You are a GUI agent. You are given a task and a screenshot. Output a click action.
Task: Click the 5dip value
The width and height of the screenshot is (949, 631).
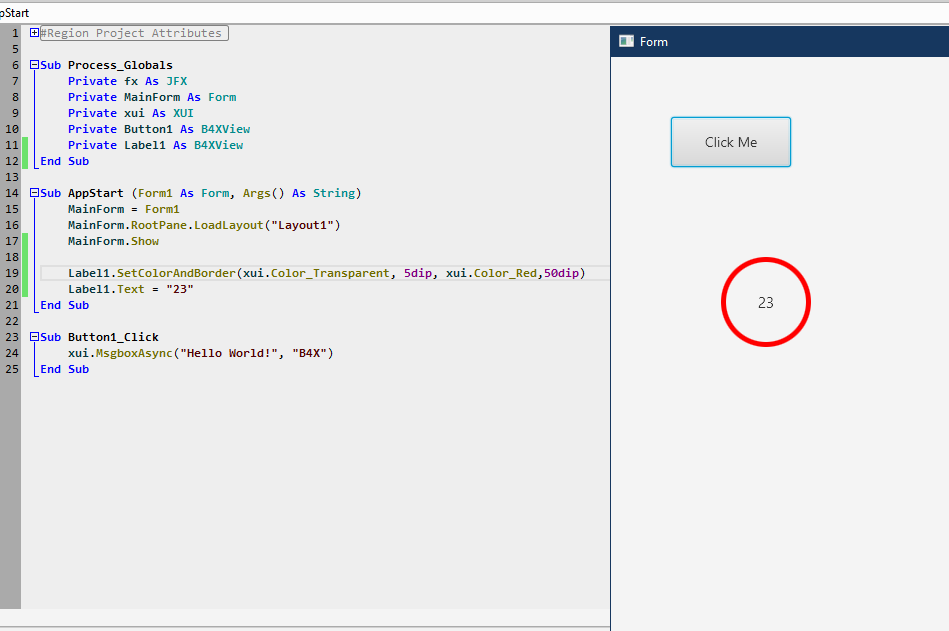click(418, 273)
